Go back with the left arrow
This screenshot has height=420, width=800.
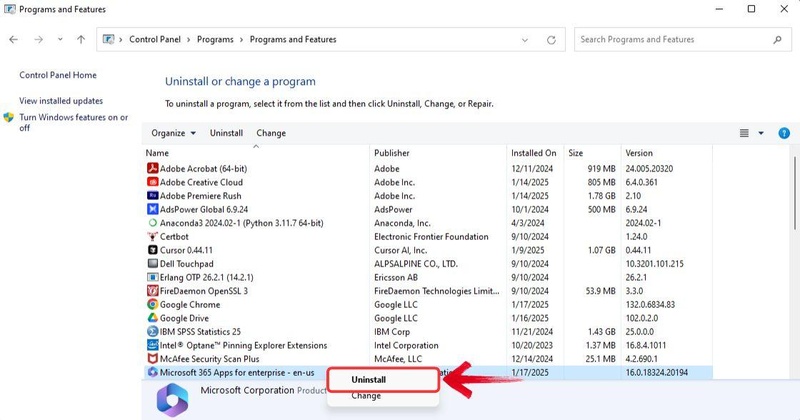tap(14, 39)
